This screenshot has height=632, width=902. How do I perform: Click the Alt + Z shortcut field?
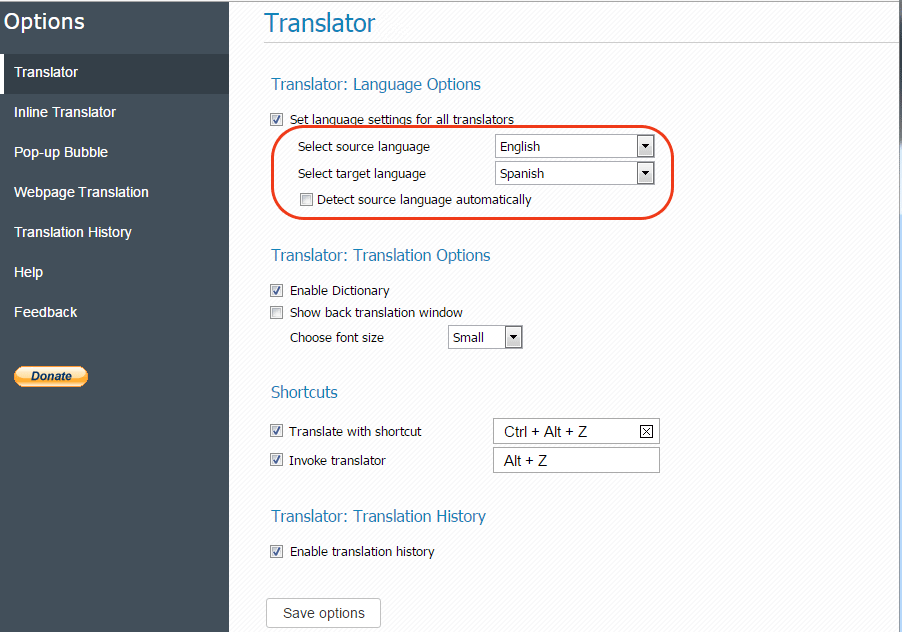(x=576, y=460)
